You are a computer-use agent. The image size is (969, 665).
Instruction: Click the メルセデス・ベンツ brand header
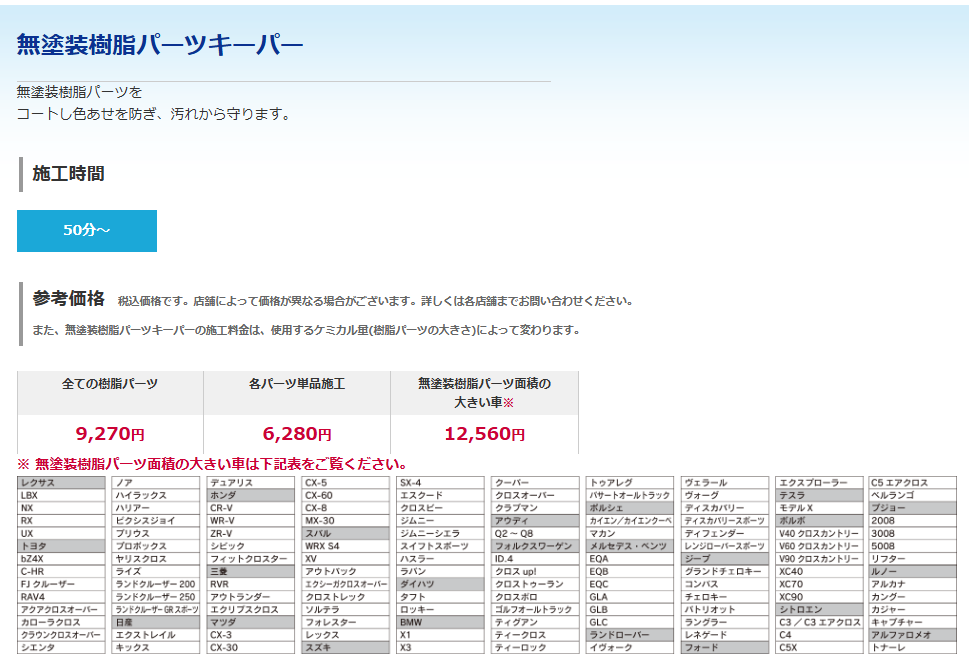coord(628,546)
